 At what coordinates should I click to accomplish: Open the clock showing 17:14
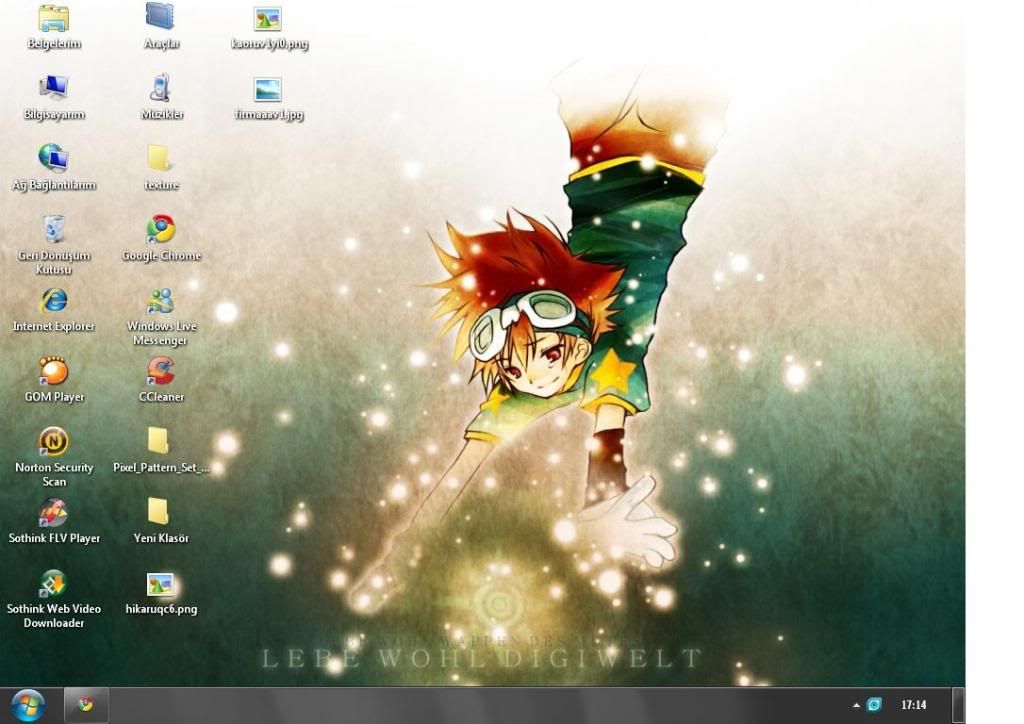point(914,705)
